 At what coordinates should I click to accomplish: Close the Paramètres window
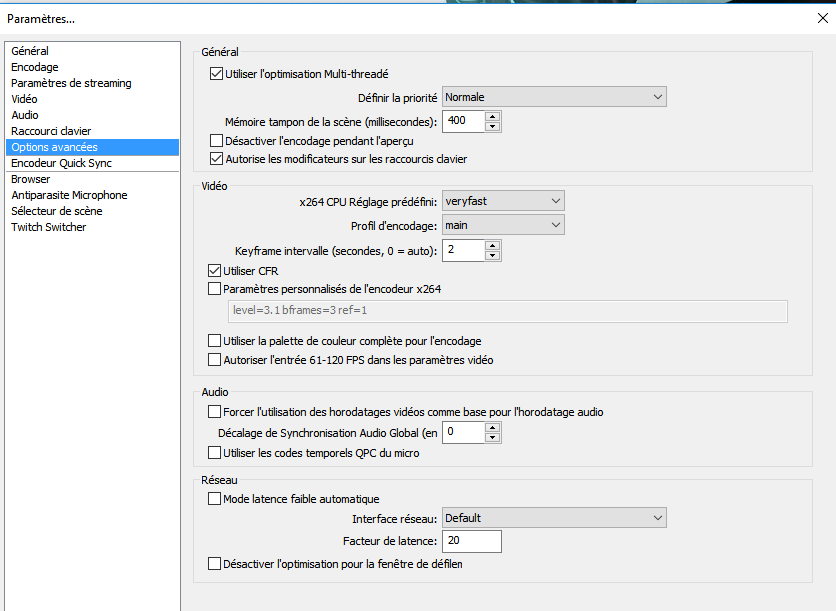823,18
